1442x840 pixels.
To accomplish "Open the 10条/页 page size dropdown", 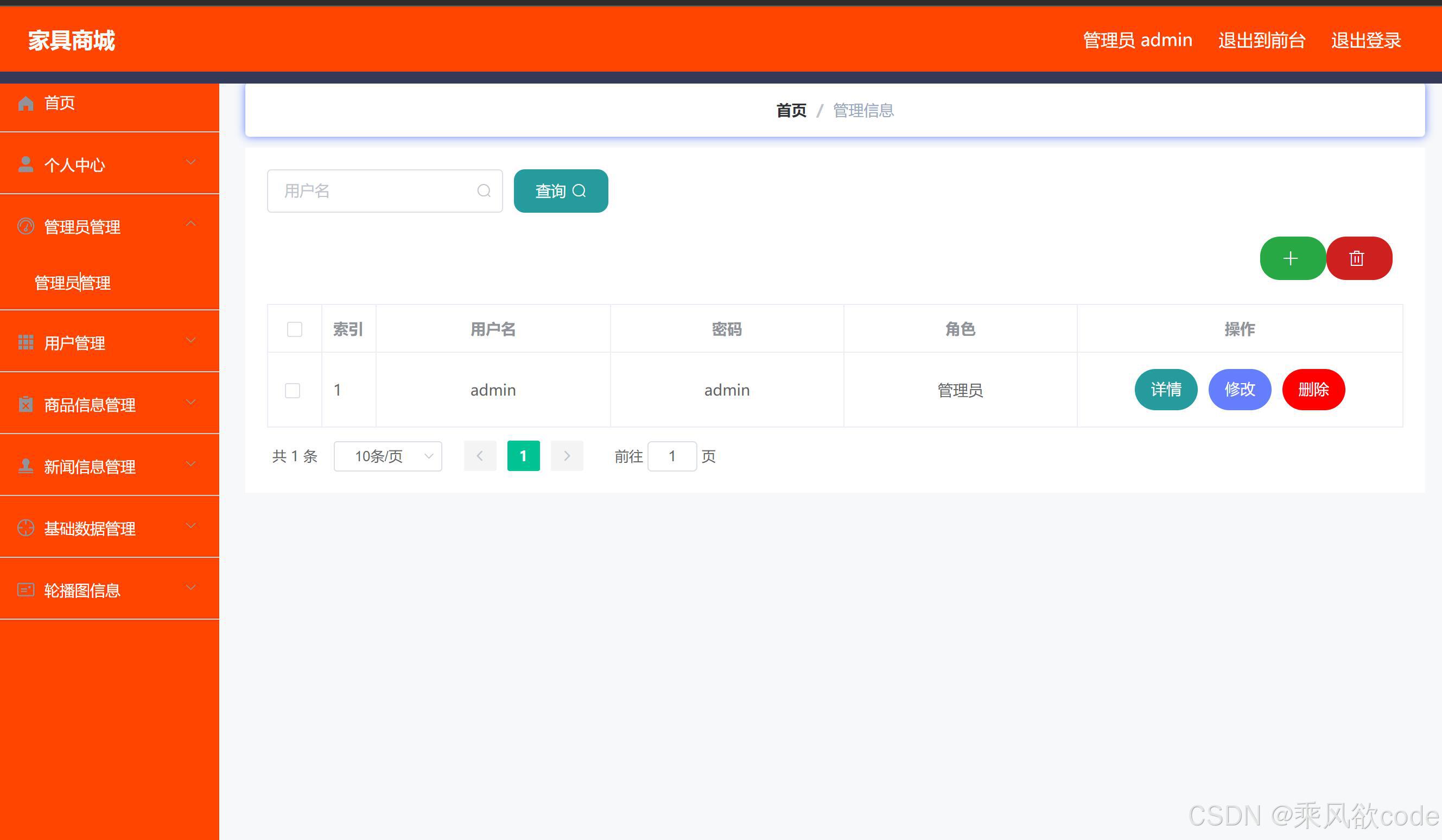I will (388, 456).
